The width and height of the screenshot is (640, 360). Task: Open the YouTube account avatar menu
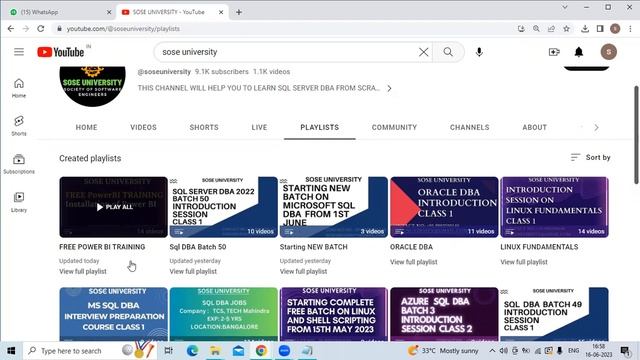[x=609, y=52]
